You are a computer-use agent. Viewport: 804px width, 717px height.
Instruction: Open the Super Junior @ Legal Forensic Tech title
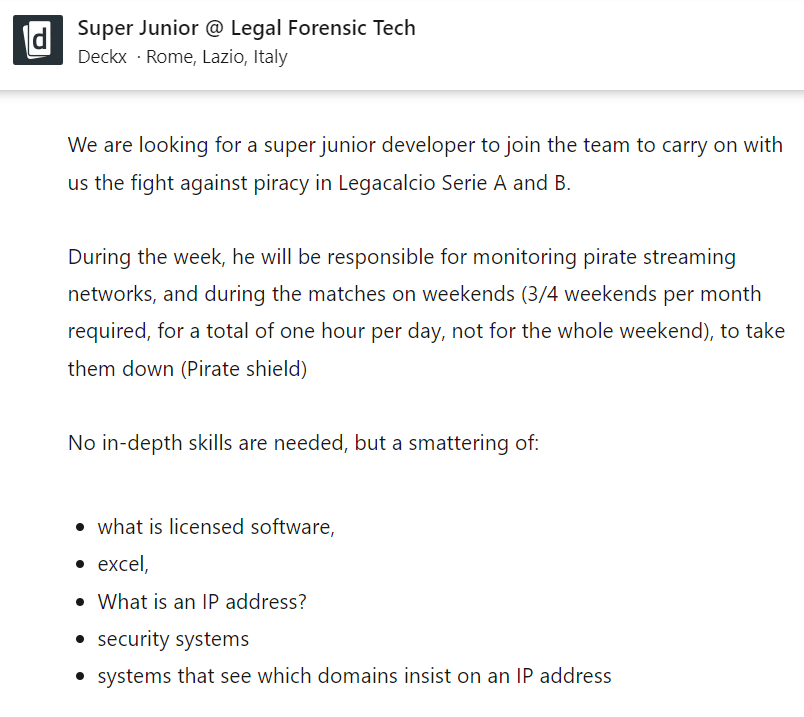point(246,28)
